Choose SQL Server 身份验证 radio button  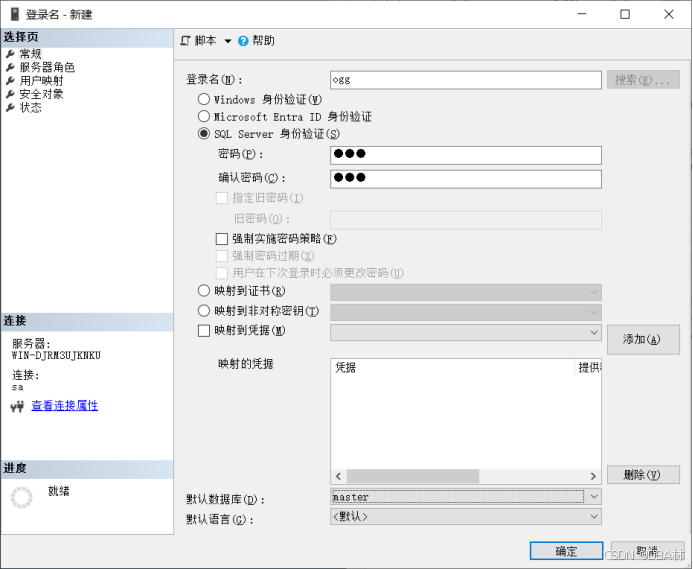(204, 134)
